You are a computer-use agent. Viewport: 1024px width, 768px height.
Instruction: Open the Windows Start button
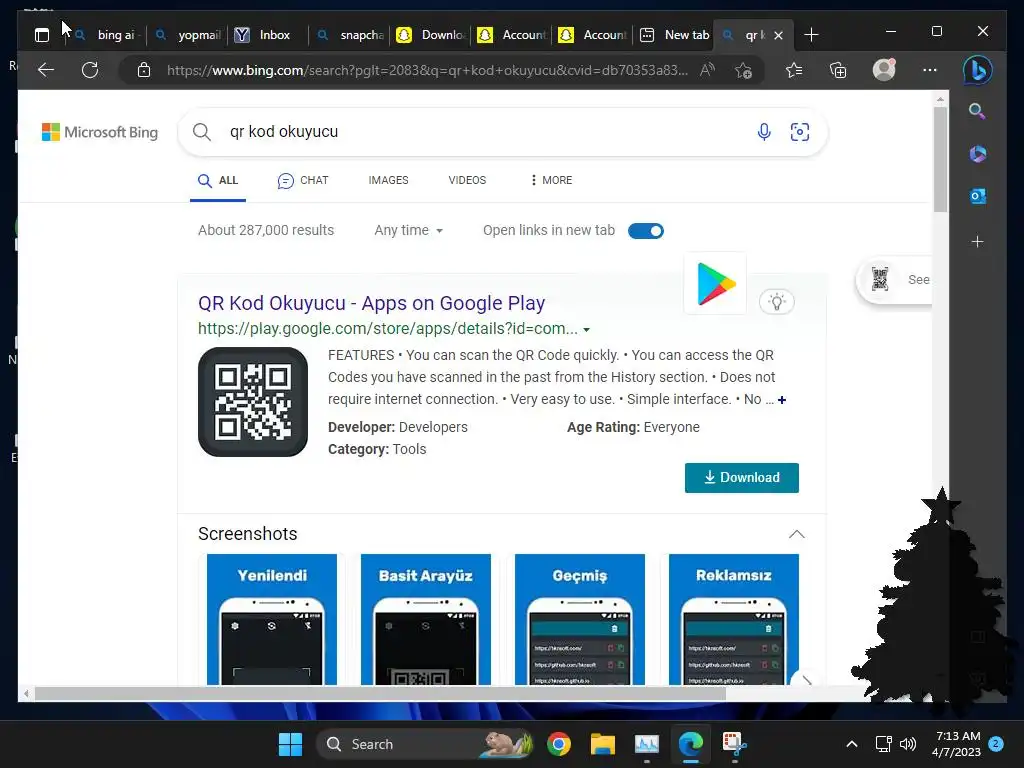tap(290, 744)
